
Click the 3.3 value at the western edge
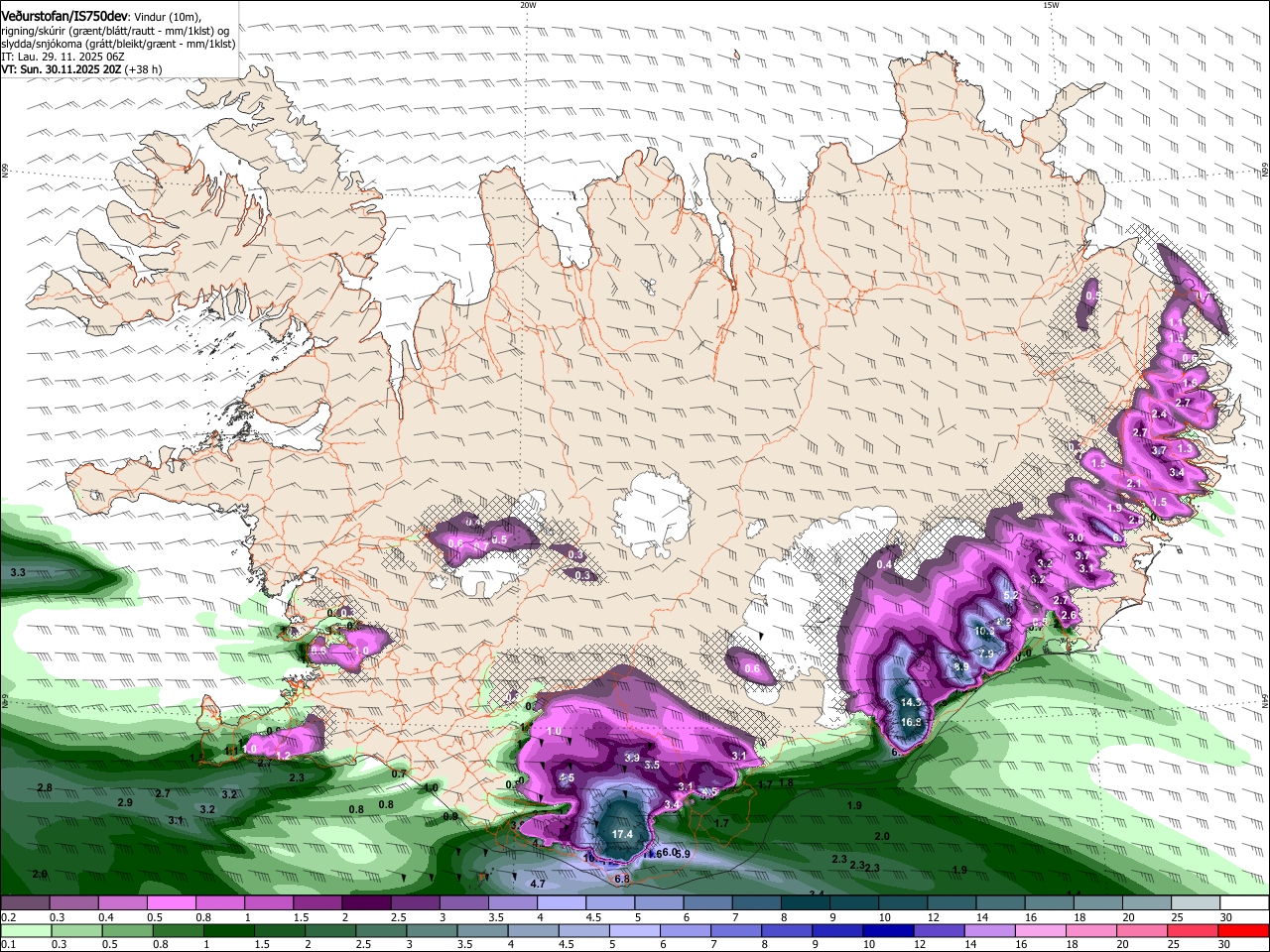[18, 573]
